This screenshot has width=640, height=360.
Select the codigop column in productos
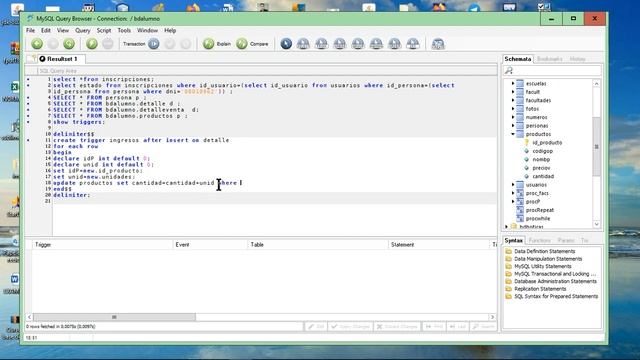coord(542,151)
